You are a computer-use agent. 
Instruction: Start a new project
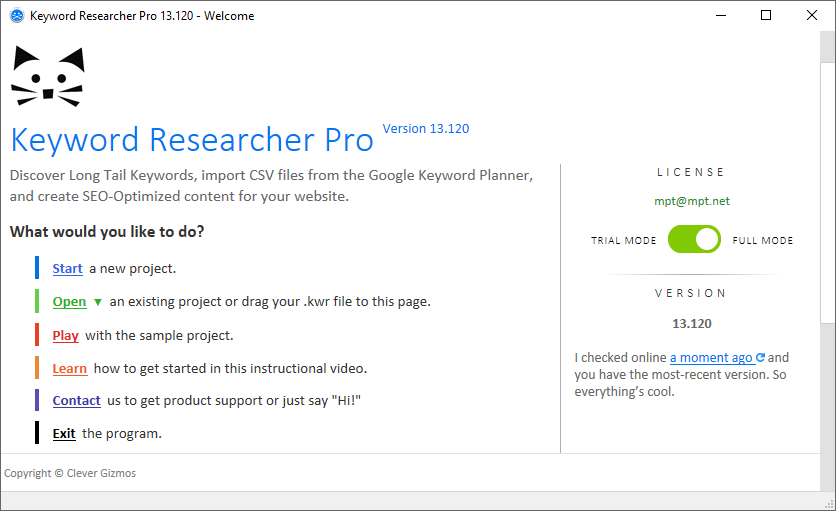pyautogui.click(x=67, y=269)
